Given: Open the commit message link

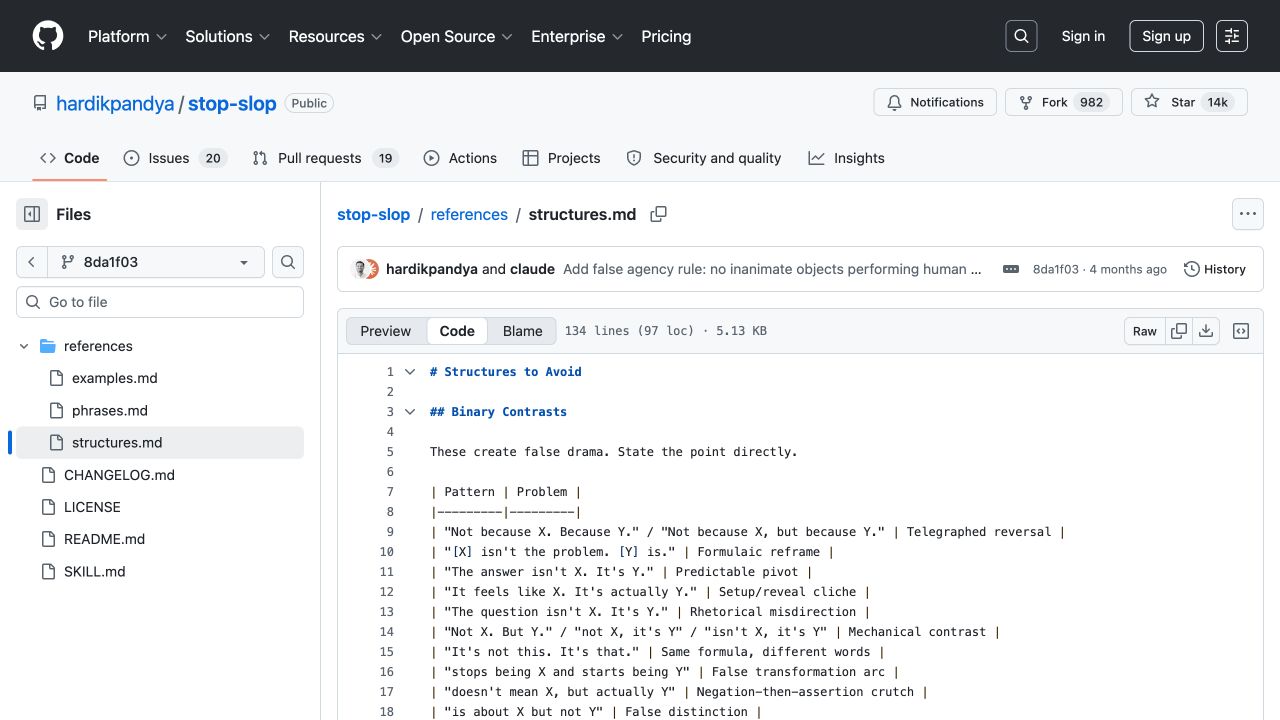Looking at the screenshot, I should point(772,269).
